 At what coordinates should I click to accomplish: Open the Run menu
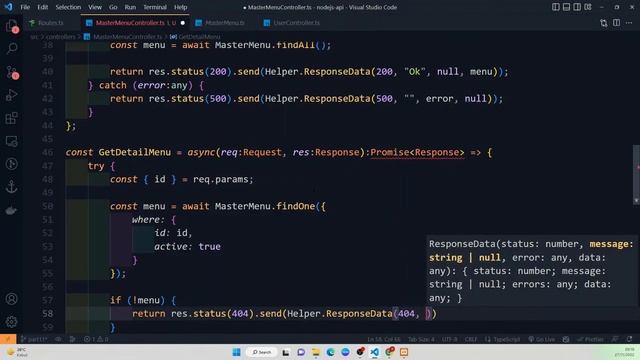click(130, 7)
